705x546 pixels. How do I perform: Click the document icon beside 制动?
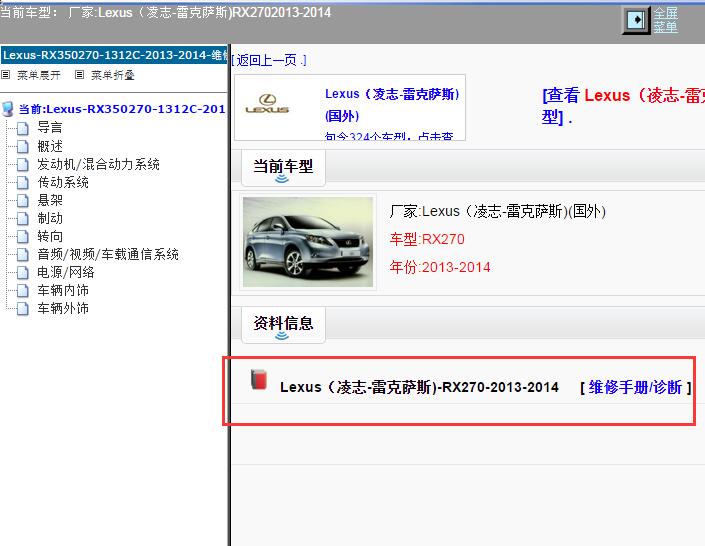22,218
